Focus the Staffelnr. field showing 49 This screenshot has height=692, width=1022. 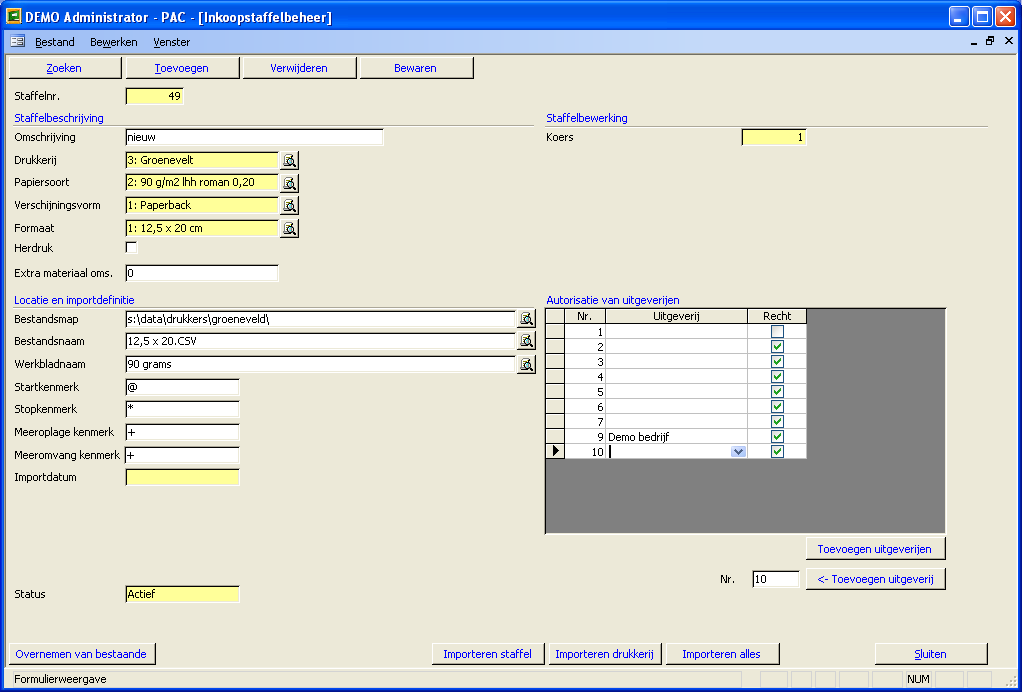coord(154,96)
